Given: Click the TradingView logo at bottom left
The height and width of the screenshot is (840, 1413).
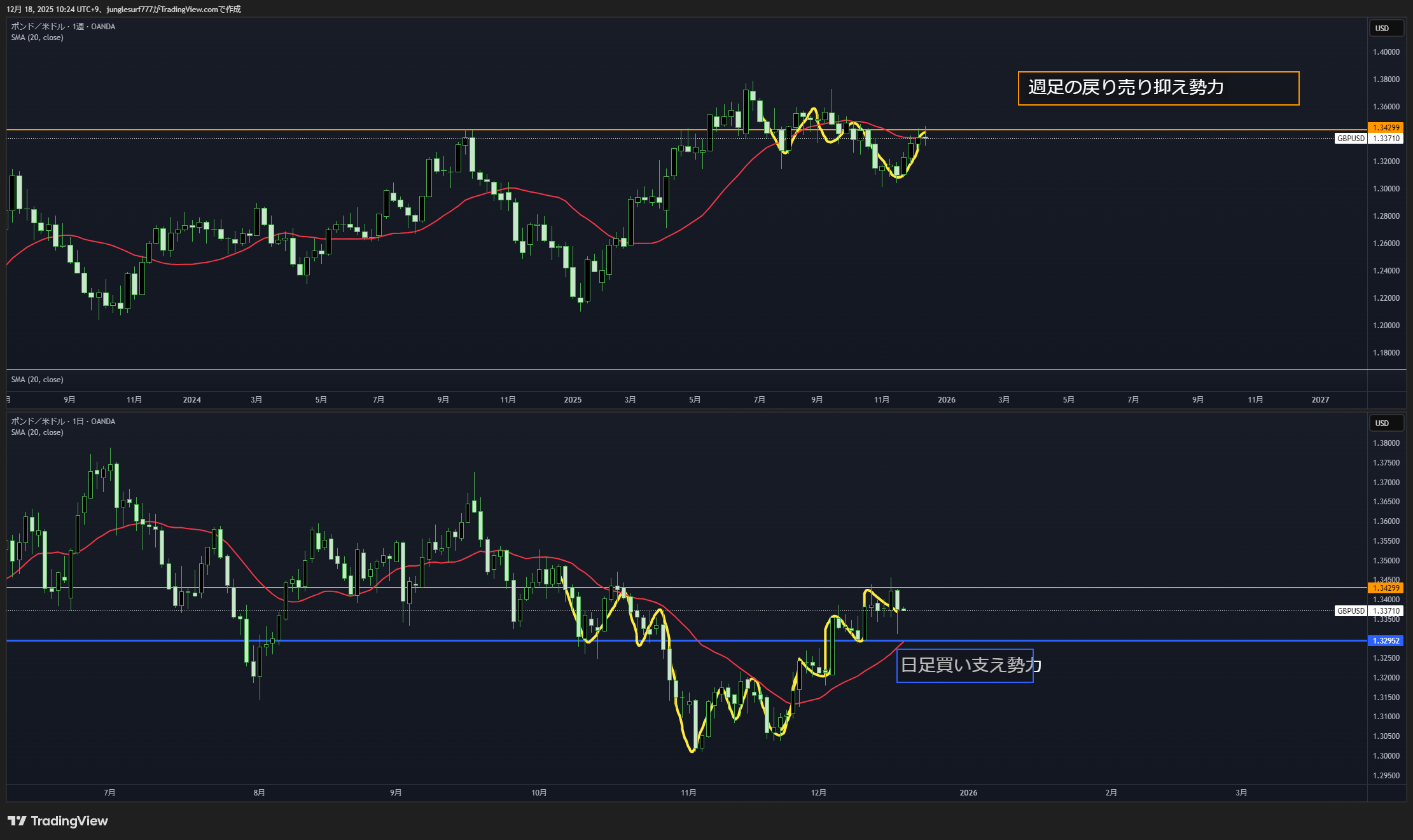Looking at the screenshot, I should click(x=58, y=821).
